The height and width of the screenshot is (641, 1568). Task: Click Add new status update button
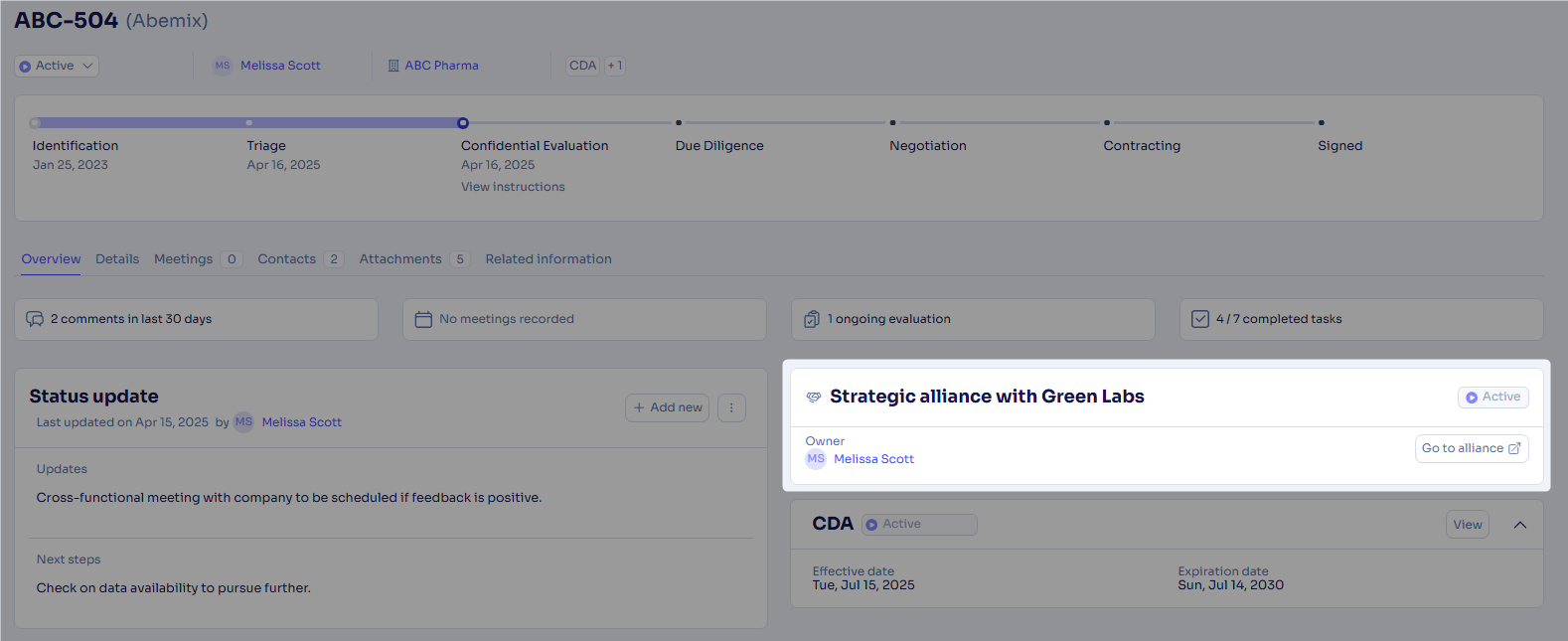tap(667, 407)
